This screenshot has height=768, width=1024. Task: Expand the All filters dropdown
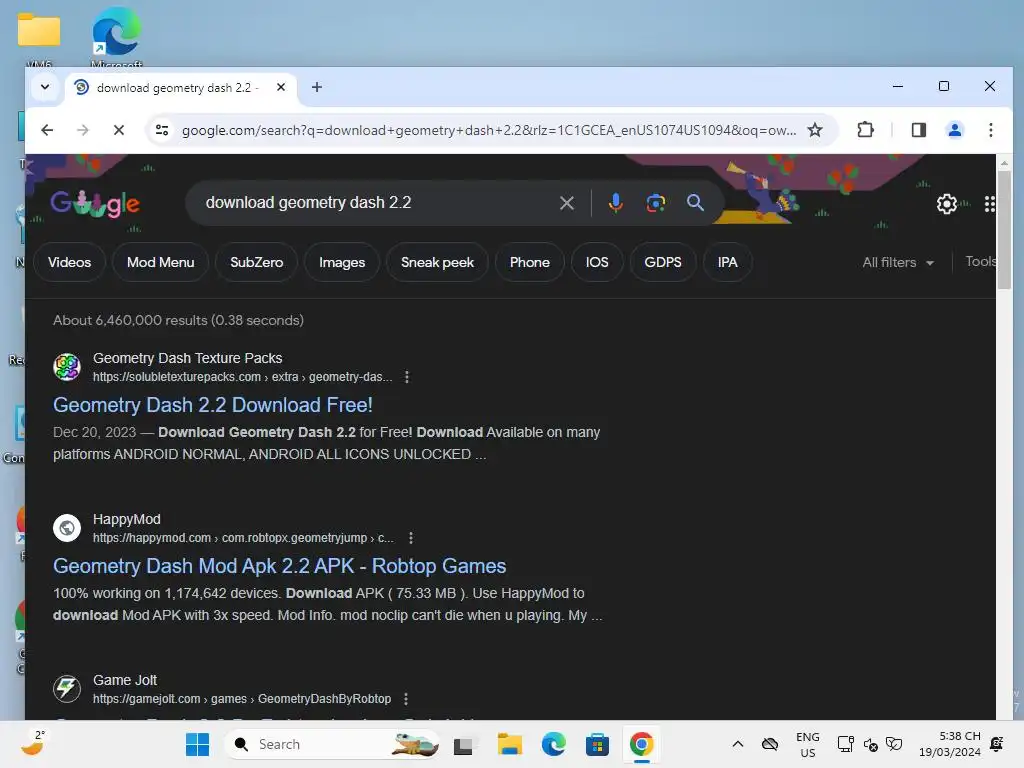tap(898, 263)
